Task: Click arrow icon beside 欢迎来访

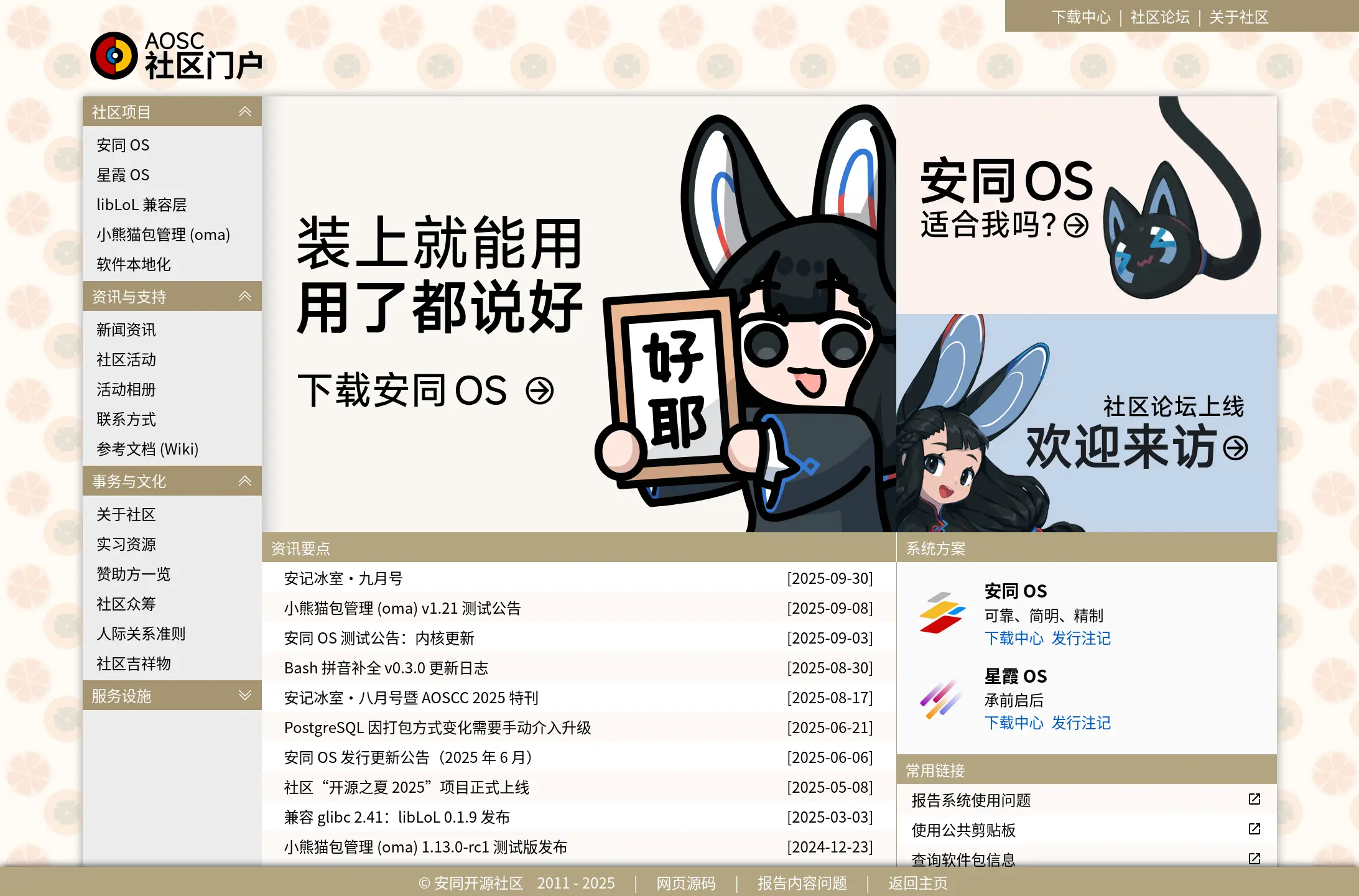Action: [1235, 448]
